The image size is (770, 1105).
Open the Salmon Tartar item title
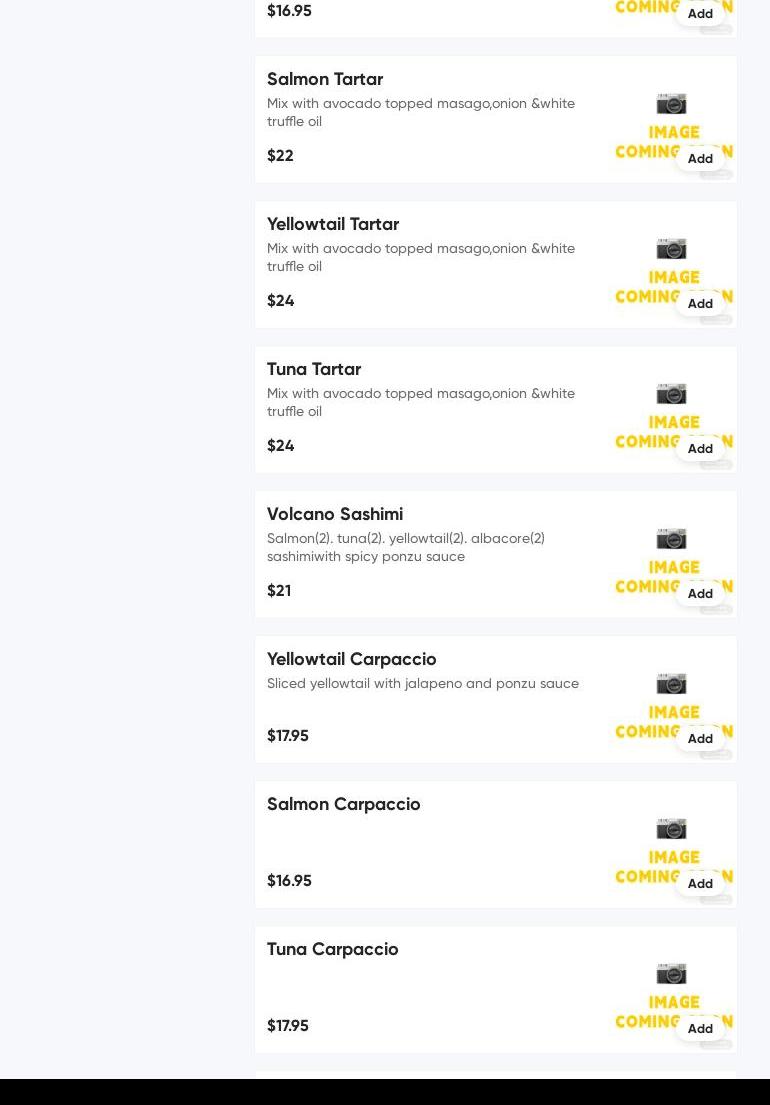click(325, 79)
